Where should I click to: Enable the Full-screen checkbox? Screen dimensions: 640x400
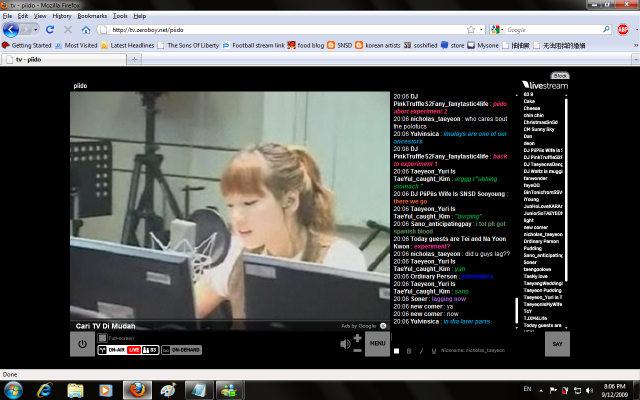(x=100, y=339)
